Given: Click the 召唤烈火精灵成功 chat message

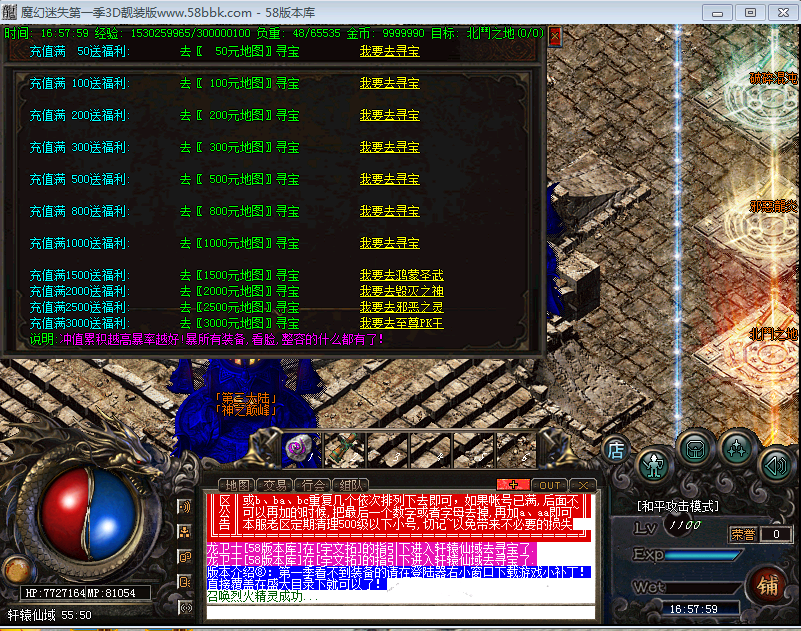Looking at the screenshot, I should click(263, 596).
